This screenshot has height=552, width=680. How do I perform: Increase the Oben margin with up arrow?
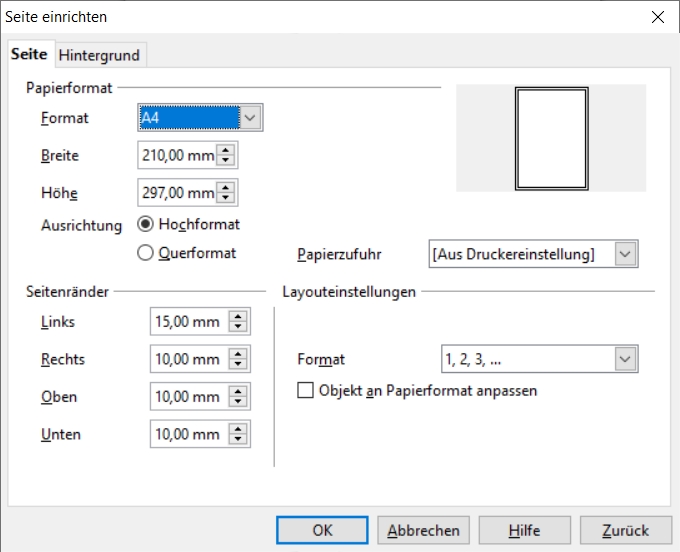tap(238, 392)
